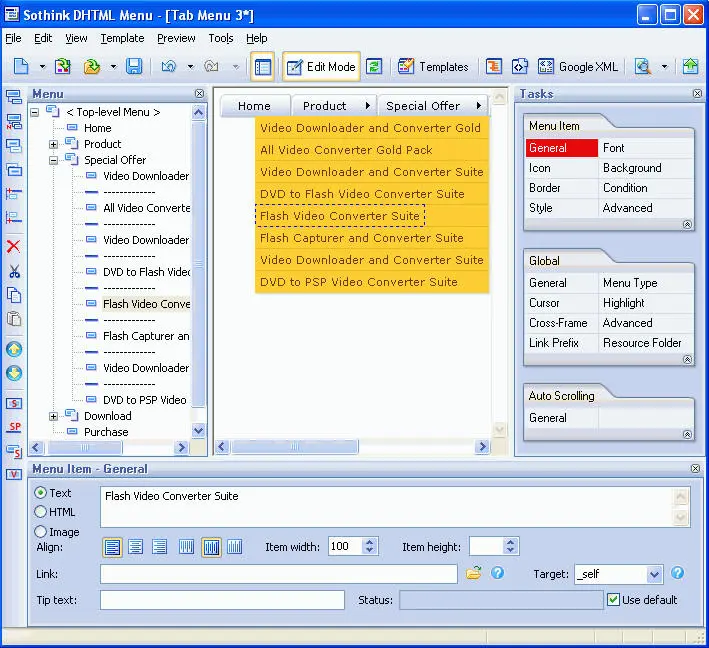Image resolution: width=709 pixels, height=648 pixels.
Task: Open Background settings under Menu Item
Action: (632, 168)
